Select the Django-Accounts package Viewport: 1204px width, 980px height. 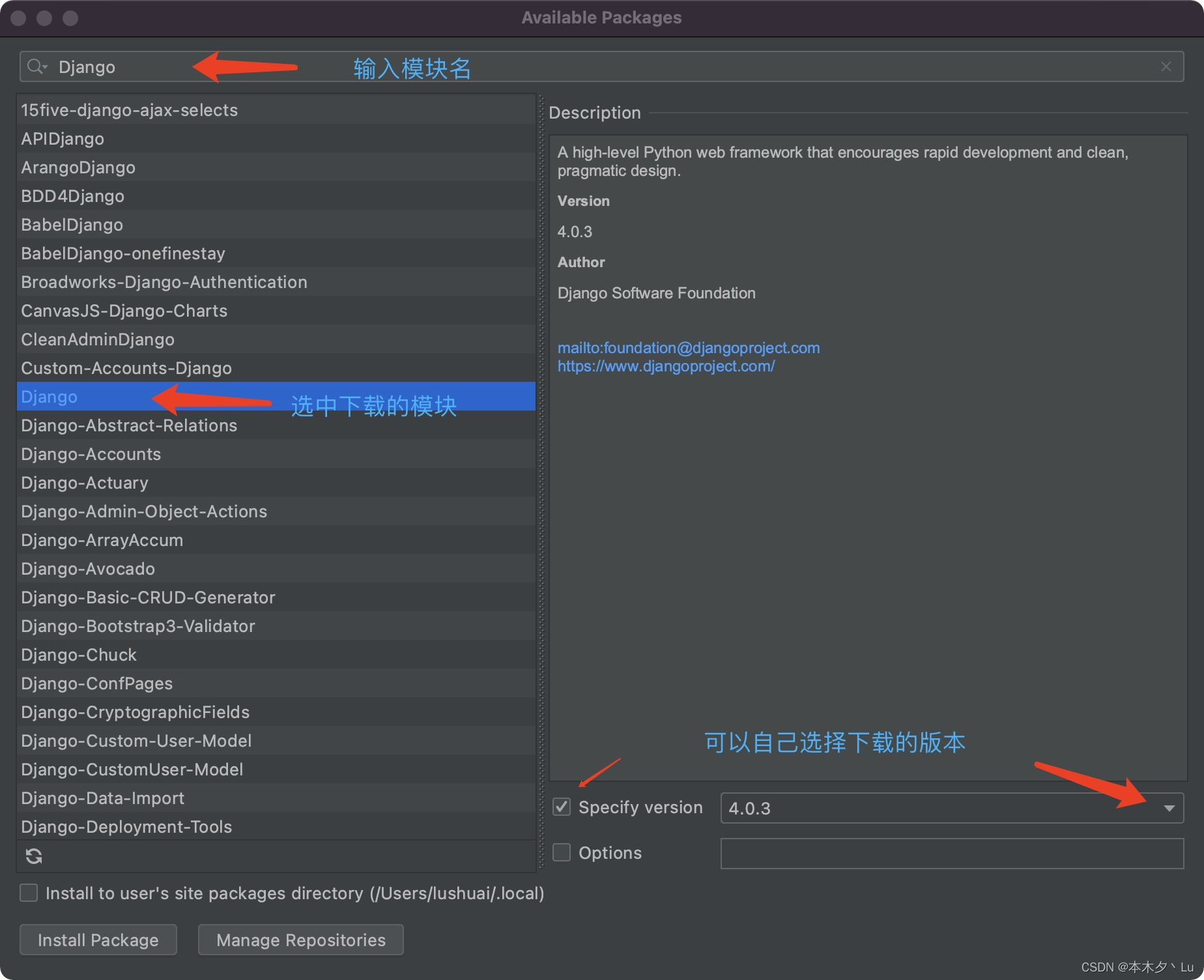point(276,454)
